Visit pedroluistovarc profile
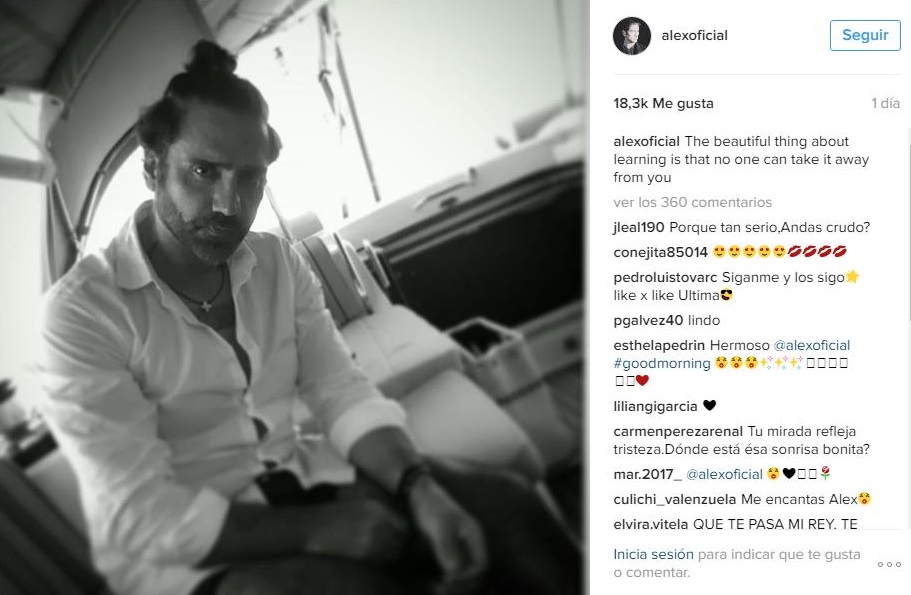 [665, 277]
